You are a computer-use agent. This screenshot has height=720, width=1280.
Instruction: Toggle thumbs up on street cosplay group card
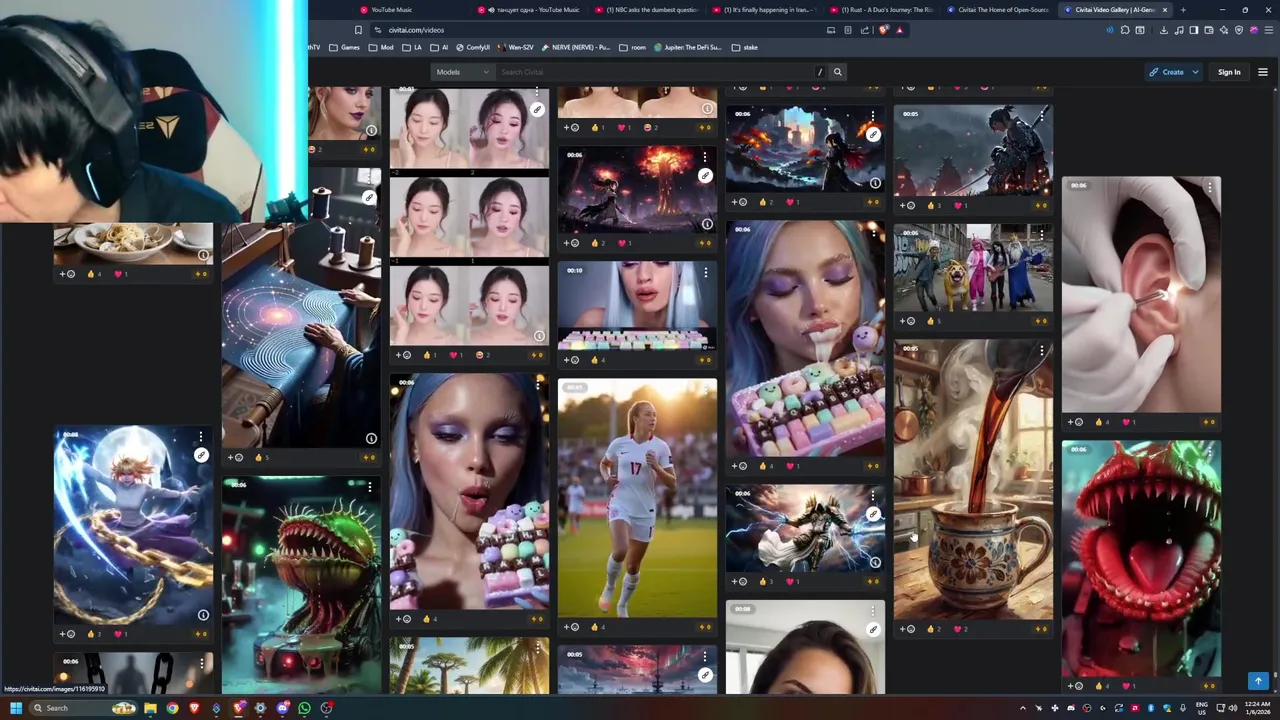point(935,321)
